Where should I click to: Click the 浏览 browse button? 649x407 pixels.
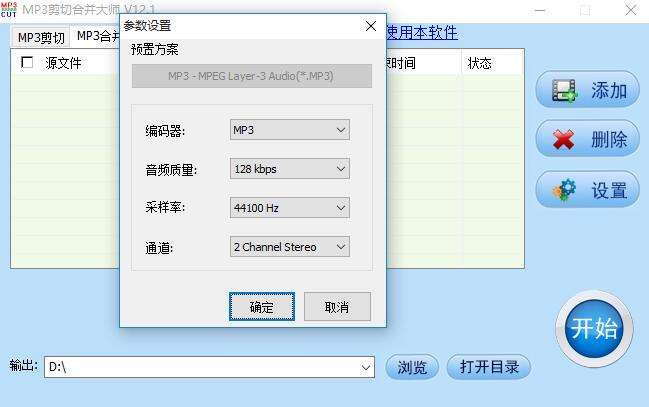pos(412,367)
